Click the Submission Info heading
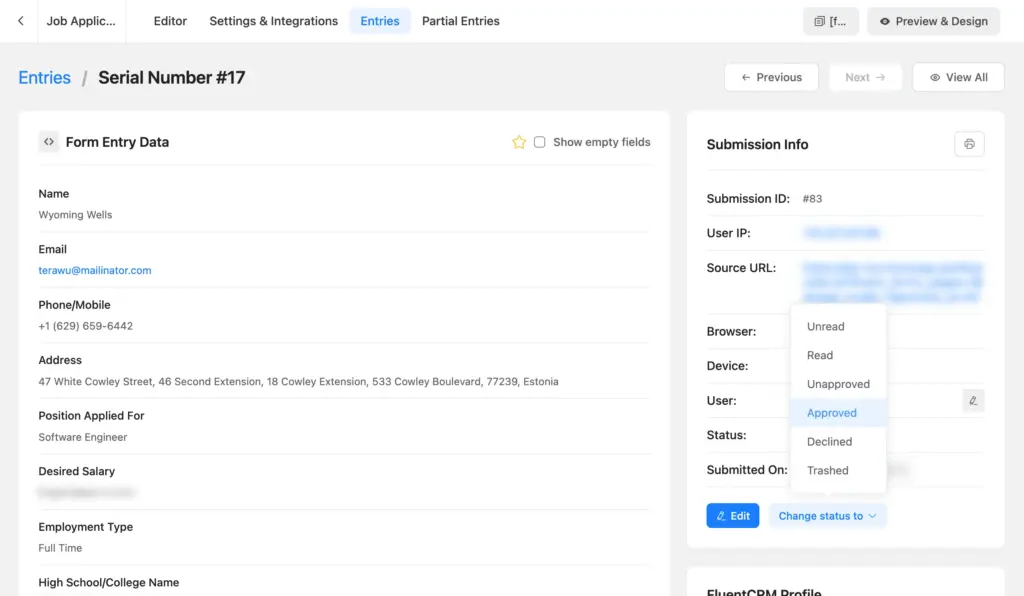The image size is (1024, 596). [758, 144]
